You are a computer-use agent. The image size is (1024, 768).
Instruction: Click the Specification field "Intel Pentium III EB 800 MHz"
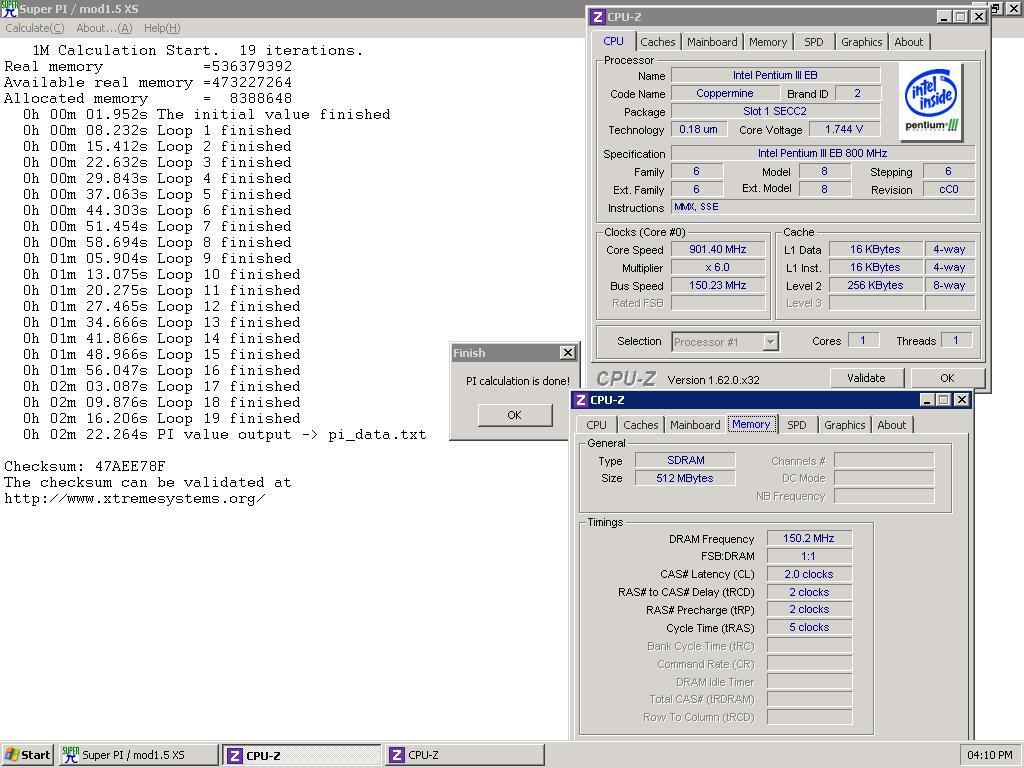pyautogui.click(x=823, y=153)
